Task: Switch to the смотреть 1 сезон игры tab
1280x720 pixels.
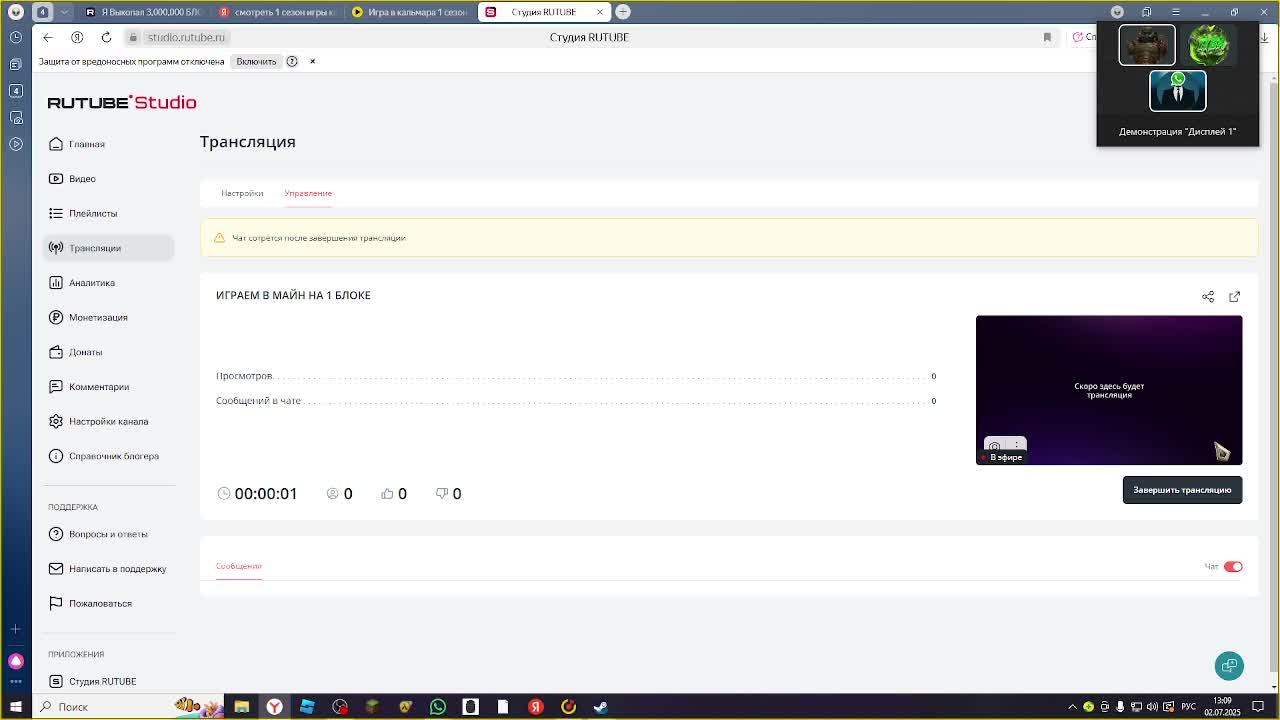Action: pyautogui.click(x=277, y=12)
